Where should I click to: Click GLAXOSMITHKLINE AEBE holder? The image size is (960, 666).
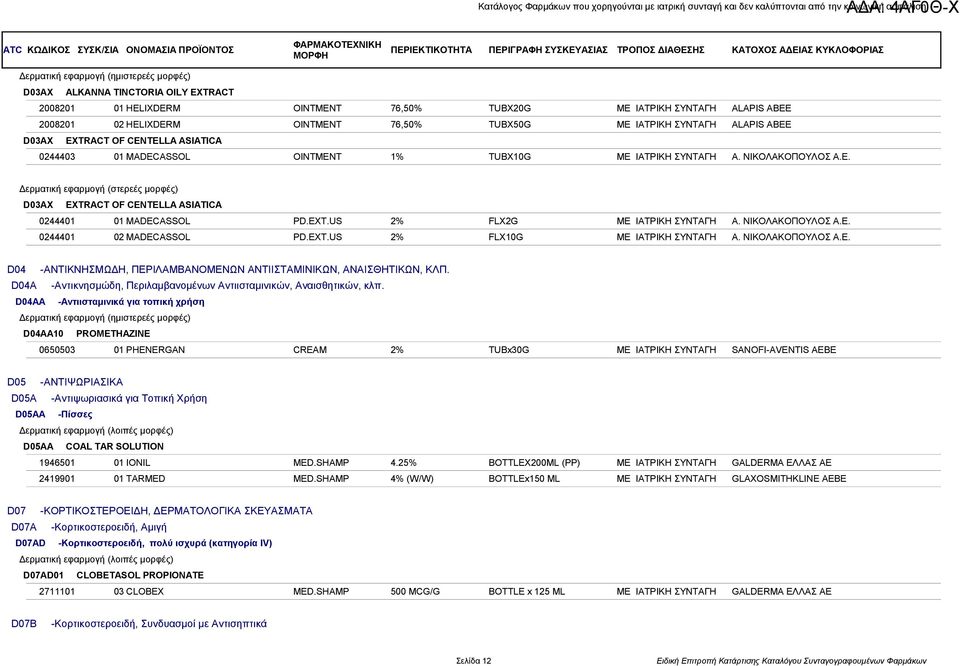[789, 479]
